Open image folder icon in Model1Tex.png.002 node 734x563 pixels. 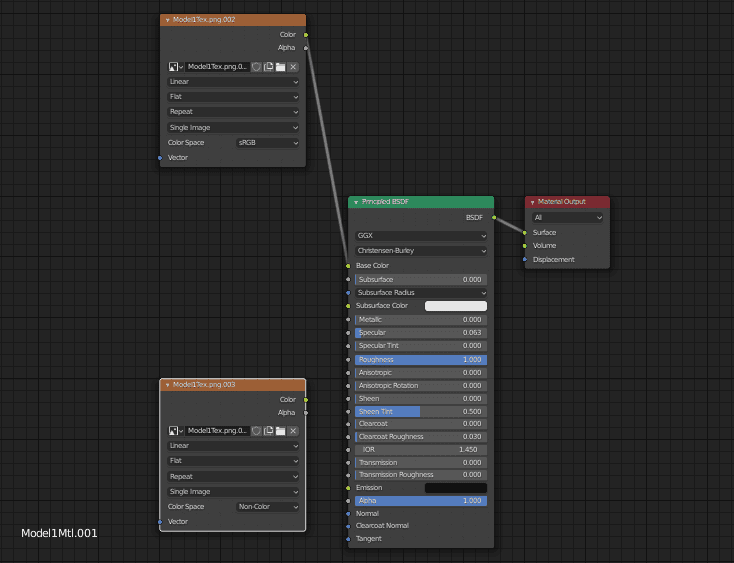pos(280,67)
